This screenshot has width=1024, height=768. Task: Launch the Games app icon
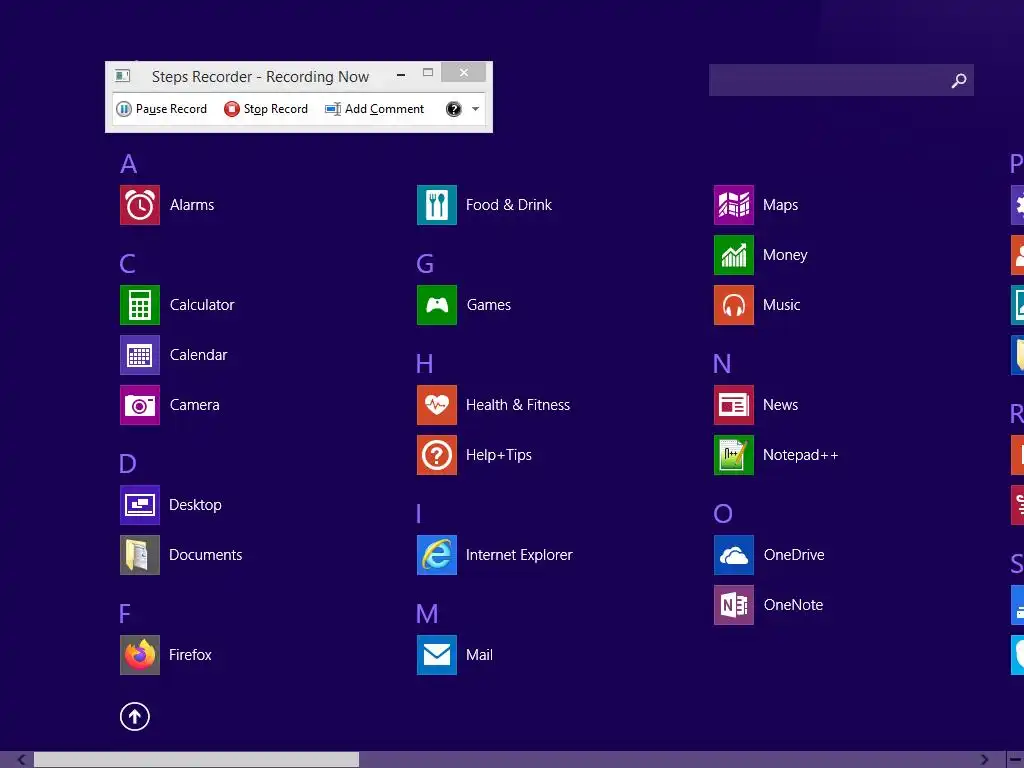coord(437,305)
